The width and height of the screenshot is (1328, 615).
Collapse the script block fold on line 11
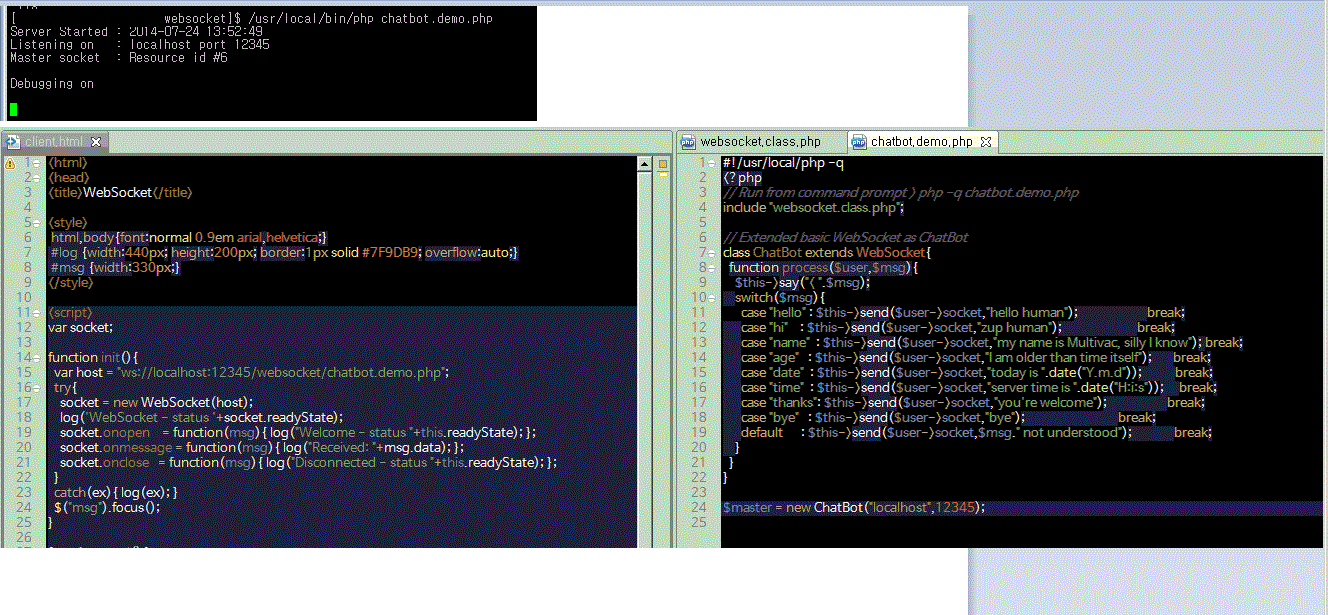click(x=37, y=312)
